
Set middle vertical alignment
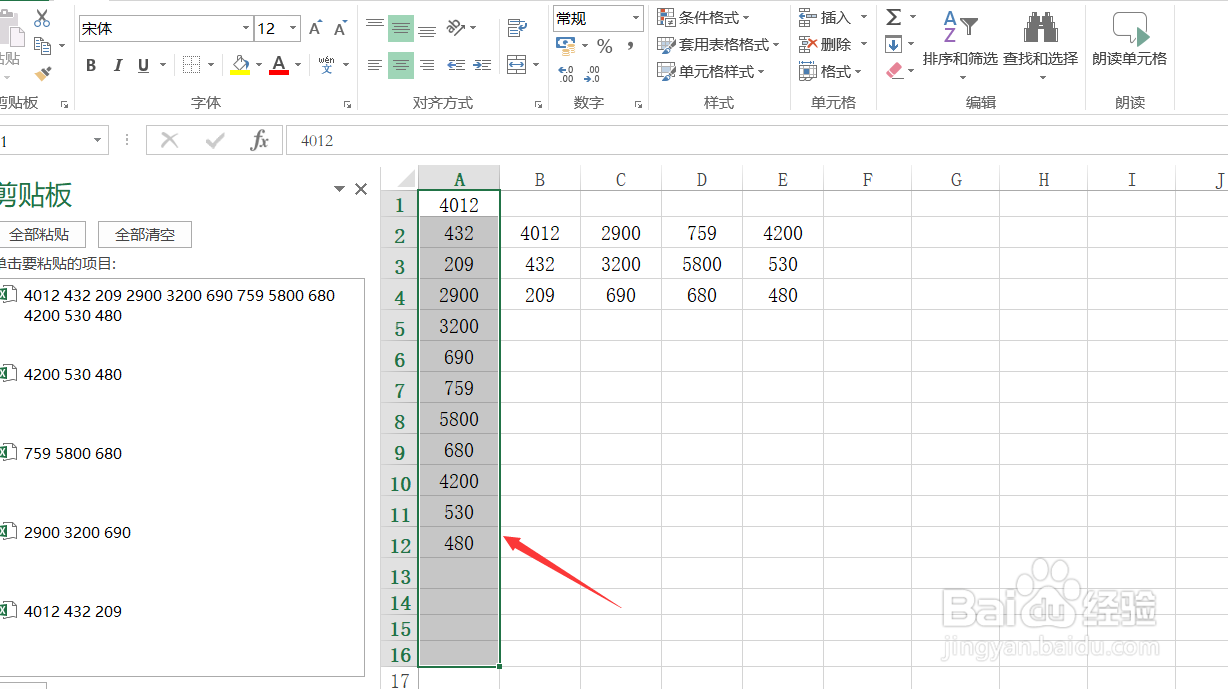[401, 28]
